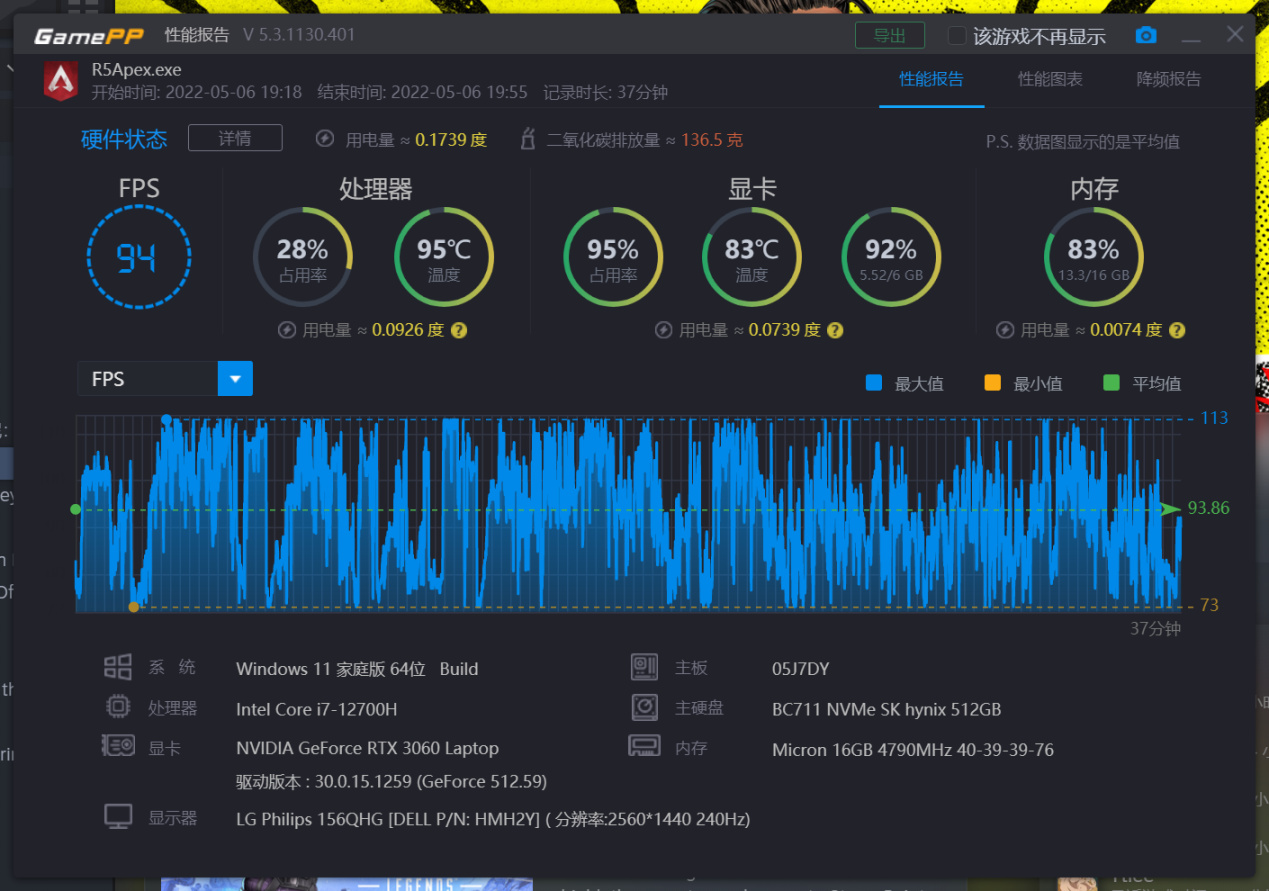Click the Intel Core i7-12700H text
The image size is (1269, 891).
pyautogui.click(x=316, y=709)
